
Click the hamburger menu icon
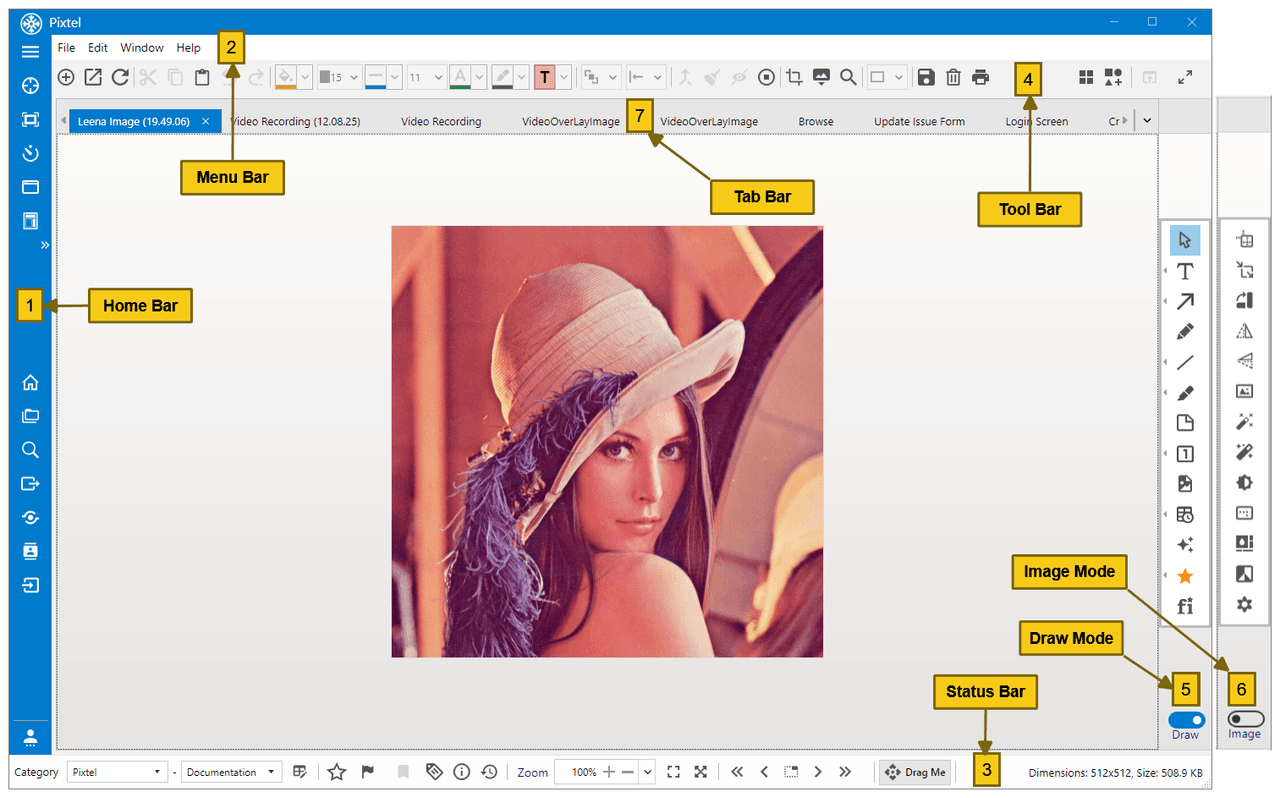coord(30,52)
